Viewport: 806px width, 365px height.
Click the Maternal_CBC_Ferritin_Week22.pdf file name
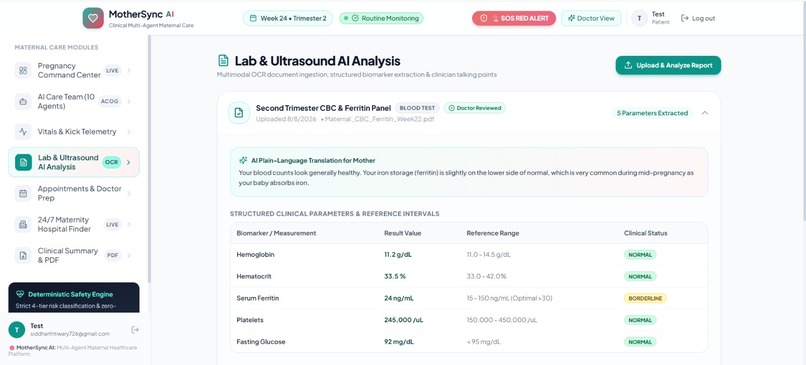click(380, 119)
